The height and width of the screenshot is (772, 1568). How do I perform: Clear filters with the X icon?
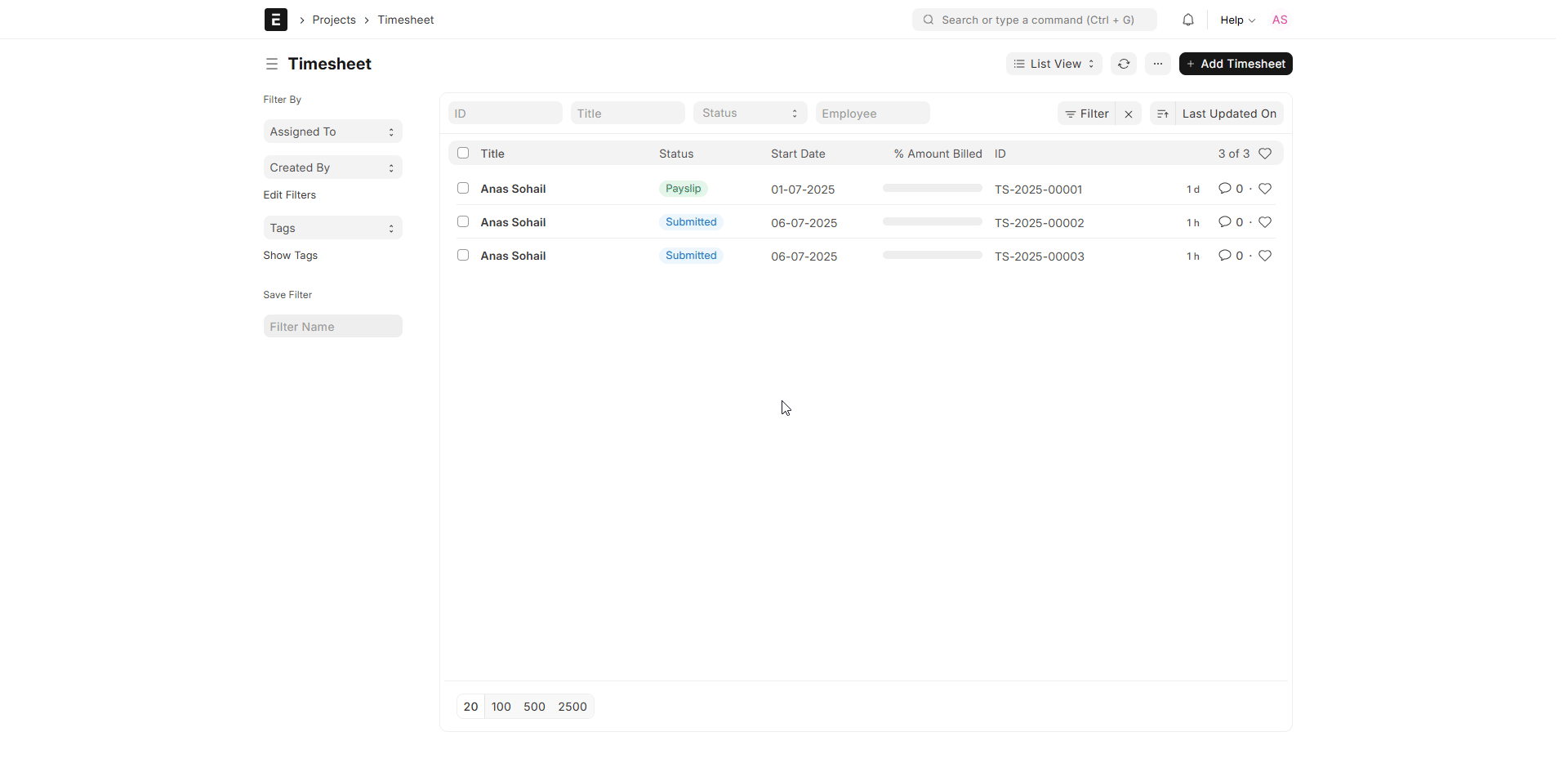pyautogui.click(x=1128, y=114)
